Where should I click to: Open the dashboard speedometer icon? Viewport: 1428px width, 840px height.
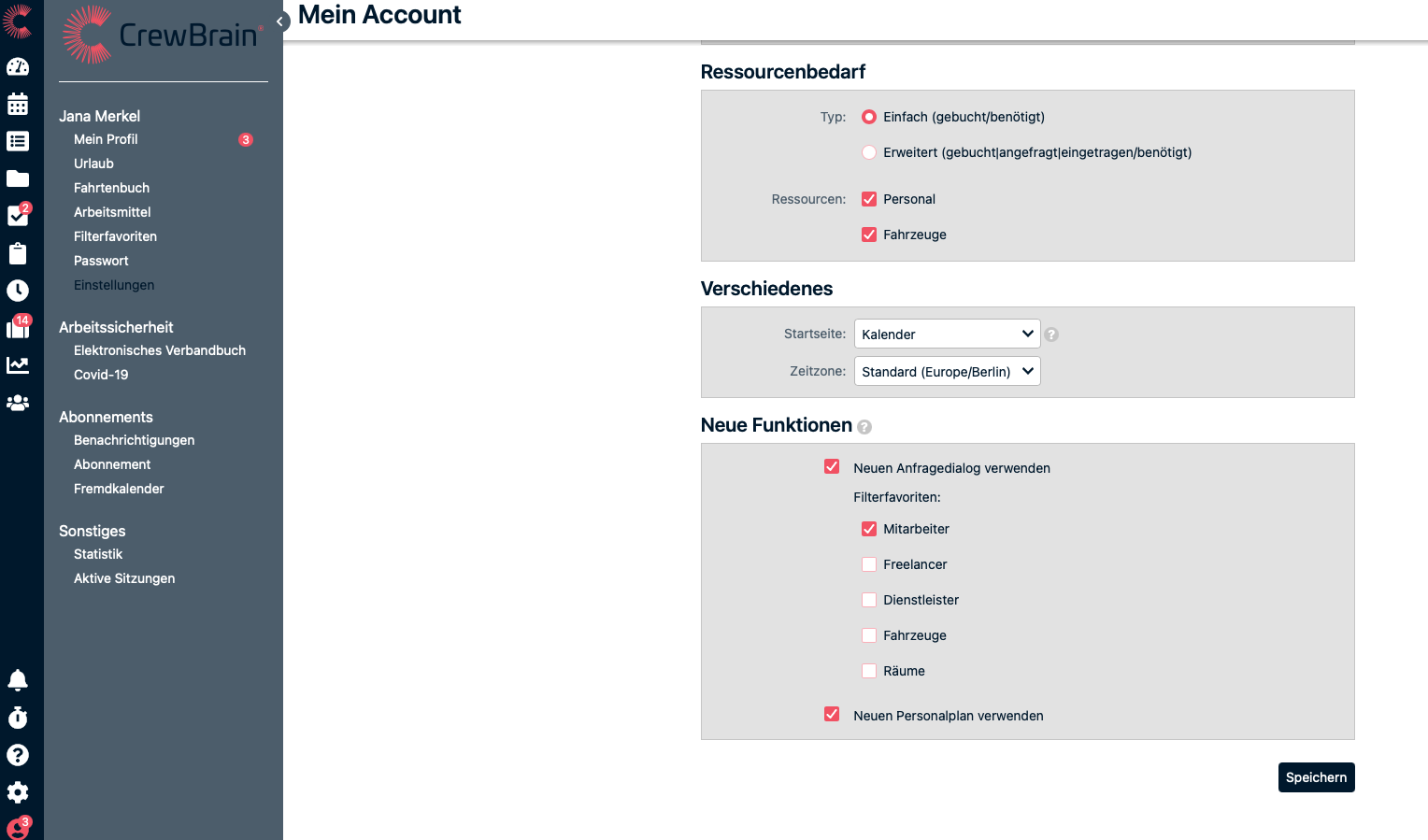(x=18, y=66)
